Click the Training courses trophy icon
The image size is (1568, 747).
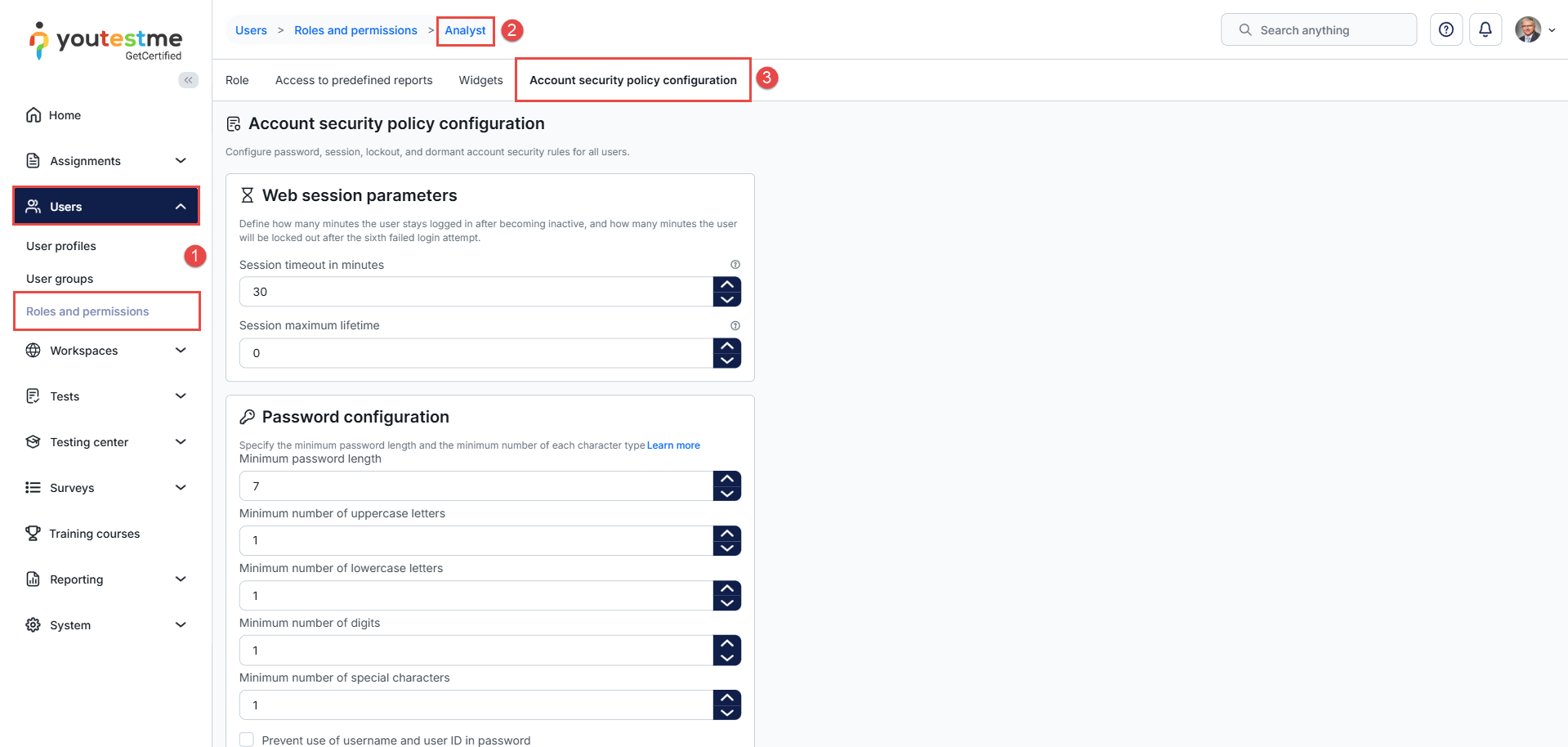tap(34, 534)
